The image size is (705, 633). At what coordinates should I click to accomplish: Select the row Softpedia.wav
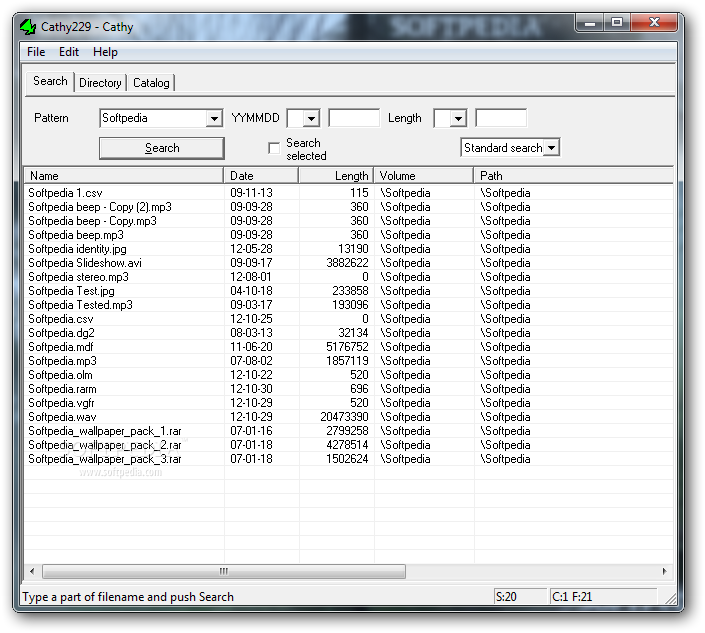349,417
